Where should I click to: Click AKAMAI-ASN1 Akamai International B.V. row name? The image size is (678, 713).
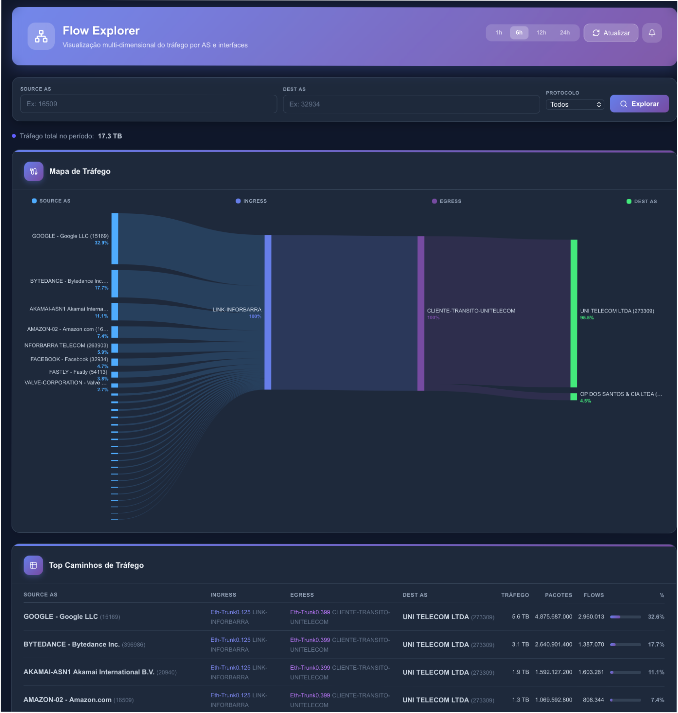(x=89, y=672)
